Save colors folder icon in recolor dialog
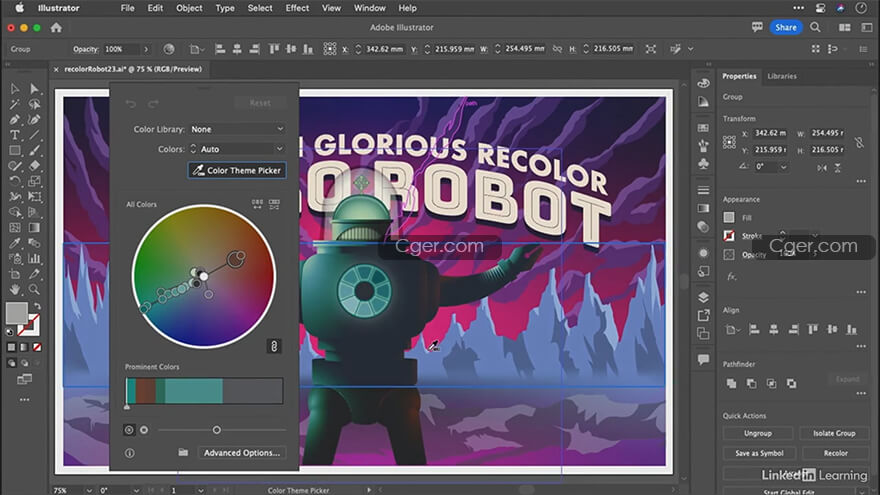Screen dimensions: 880x495 pos(183,452)
